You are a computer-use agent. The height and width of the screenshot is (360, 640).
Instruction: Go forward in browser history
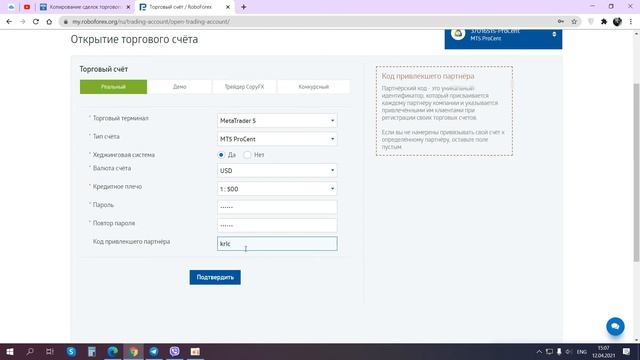click(22, 22)
